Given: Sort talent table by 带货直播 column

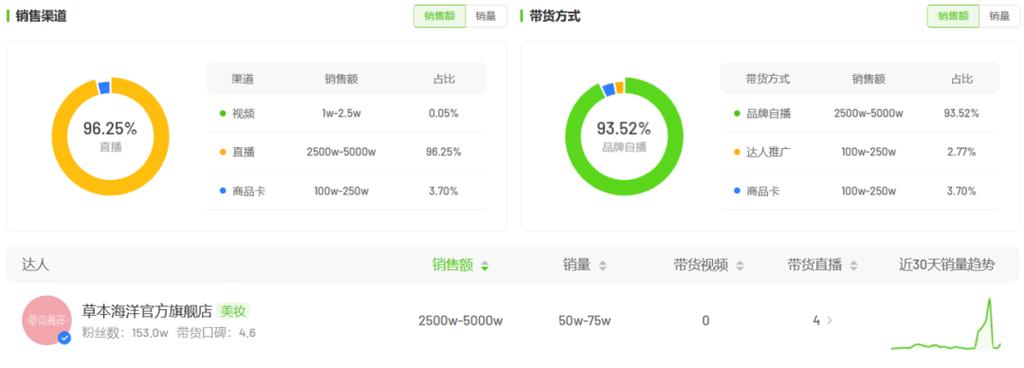Looking at the screenshot, I should 823,265.
